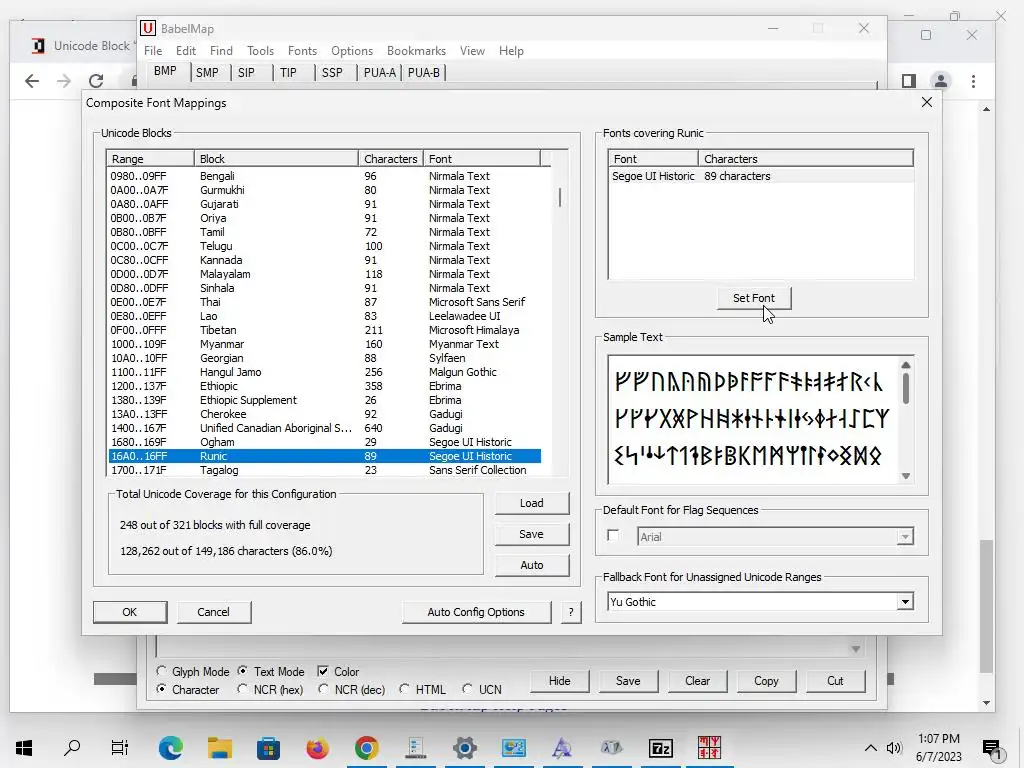Select Text Mode radio button
Viewport: 1024px width, 768px height.
(242, 671)
